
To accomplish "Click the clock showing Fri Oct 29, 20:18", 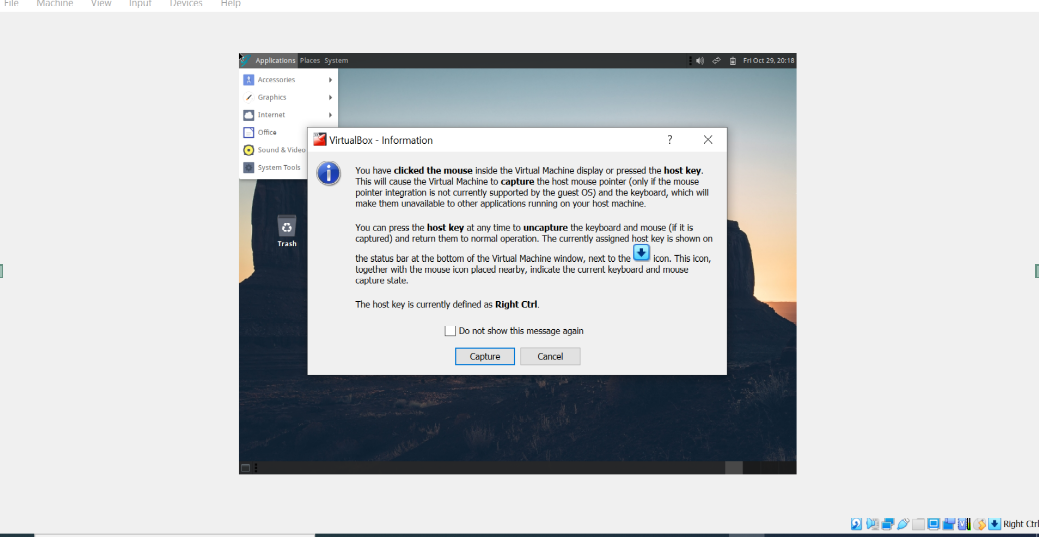I will [768, 60].
